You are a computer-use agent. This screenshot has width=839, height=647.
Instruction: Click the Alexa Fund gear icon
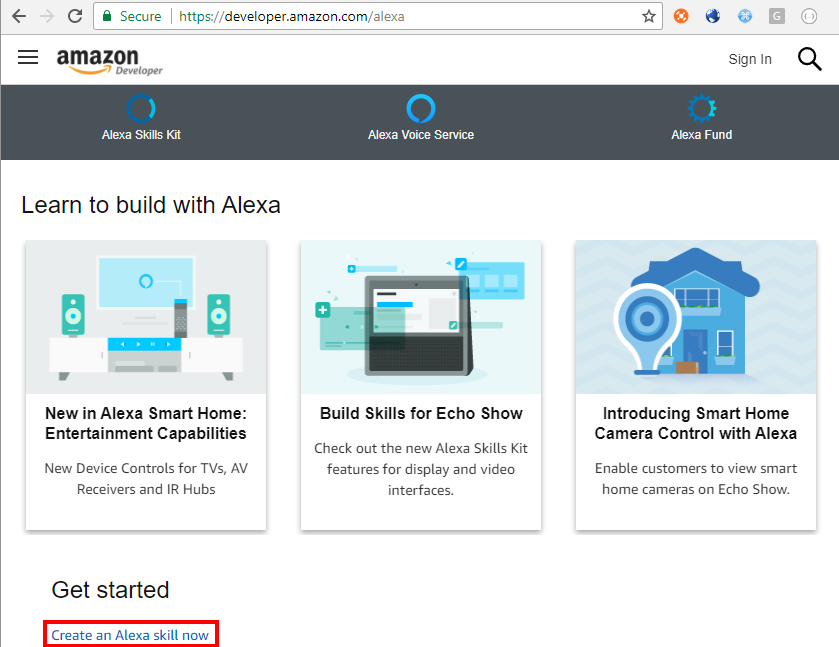coord(701,108)
